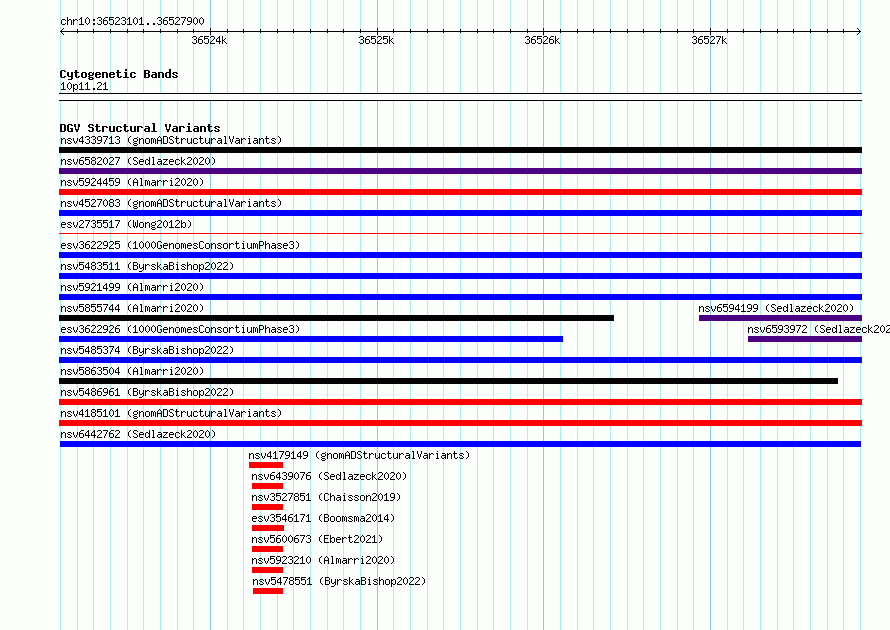890x630 pixels.
Task: Click the short red bar of nsv3527851
Action: pos(267,507)
